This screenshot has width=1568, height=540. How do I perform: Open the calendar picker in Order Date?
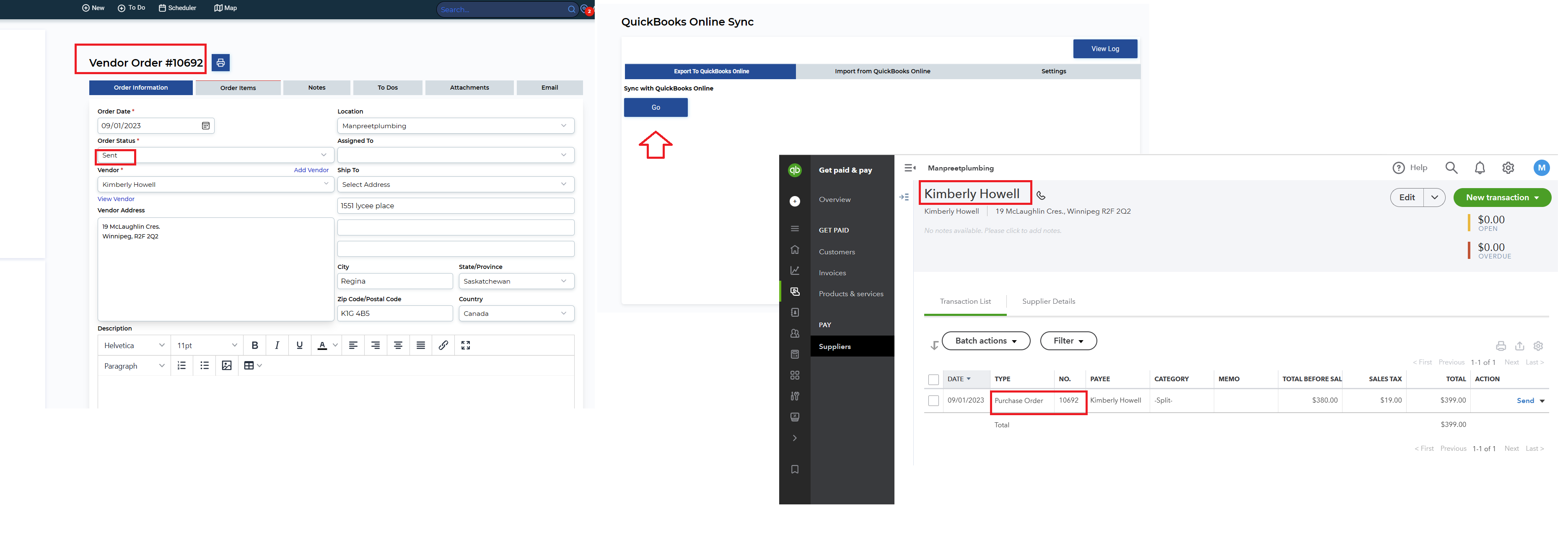206,126
